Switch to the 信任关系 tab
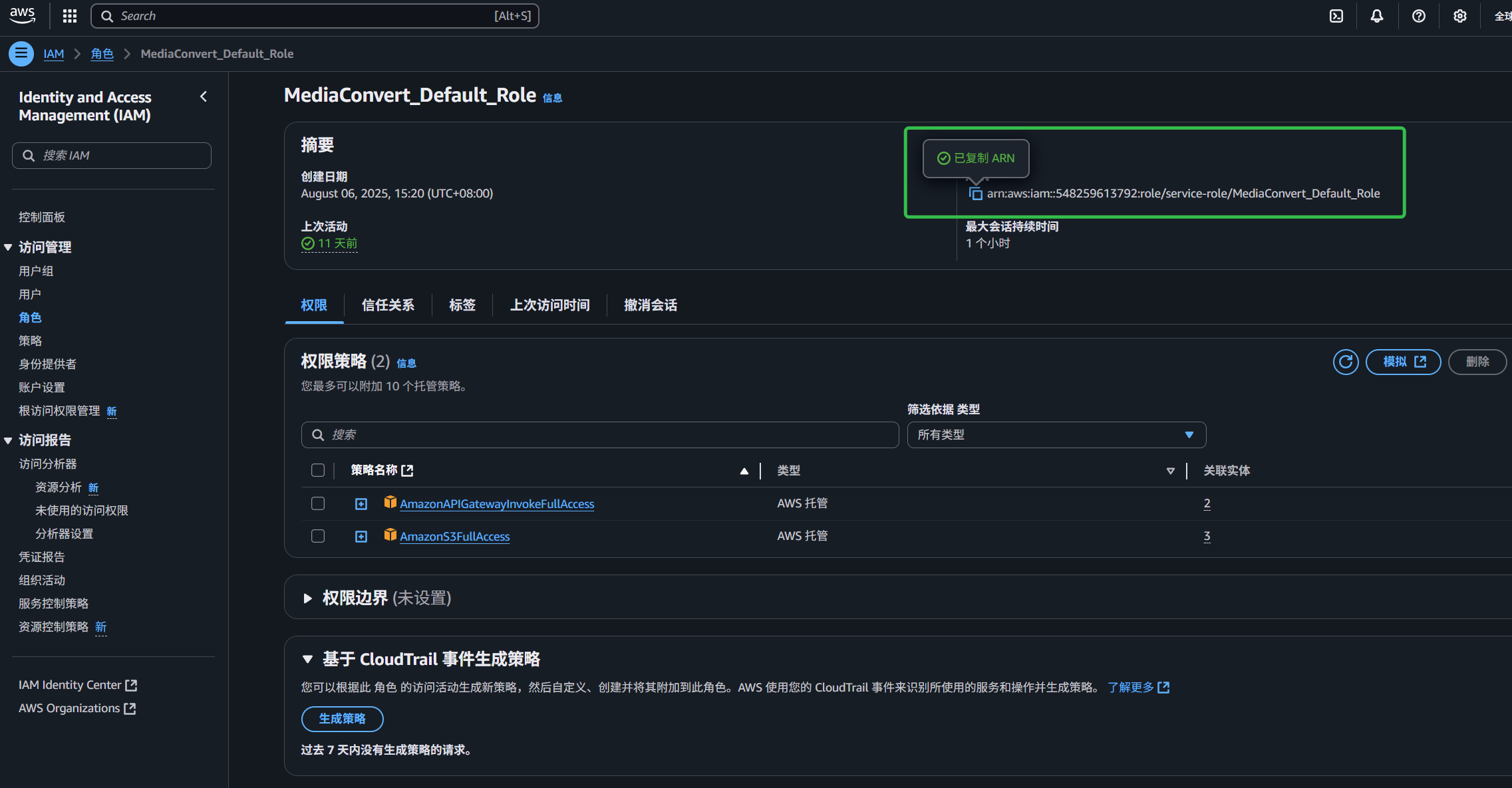1512x788 pixels. coord(388,305)
